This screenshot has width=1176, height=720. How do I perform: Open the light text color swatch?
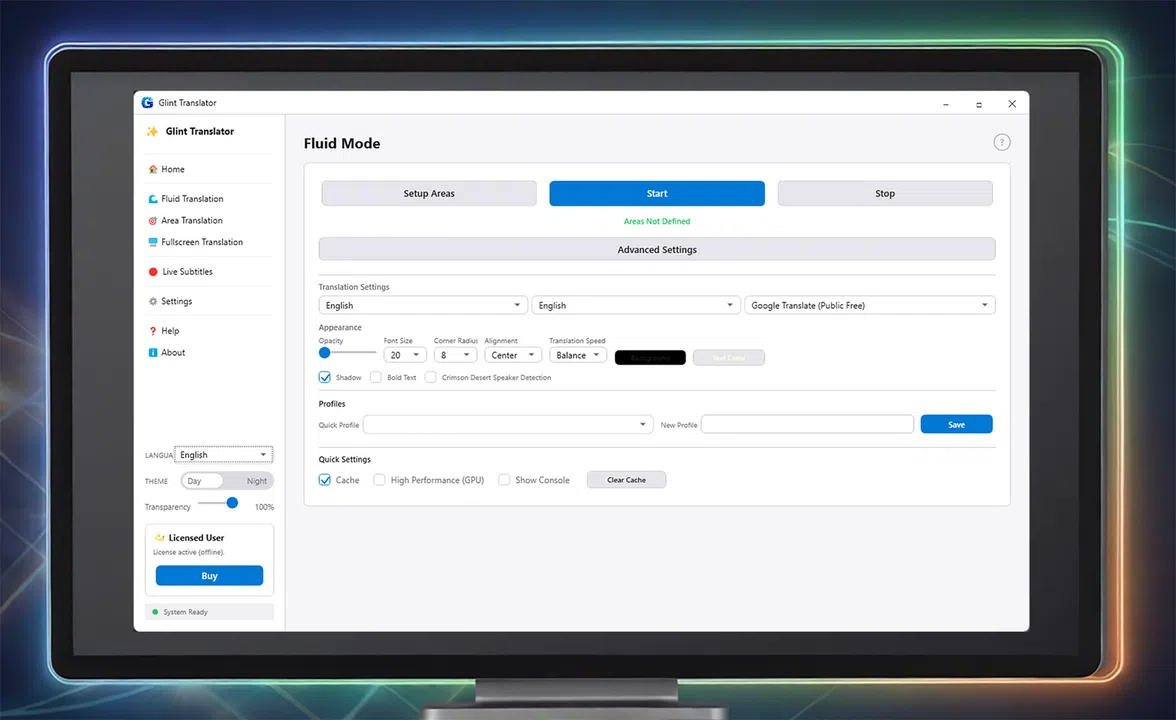pyautogui.click(x=729, y=358)
